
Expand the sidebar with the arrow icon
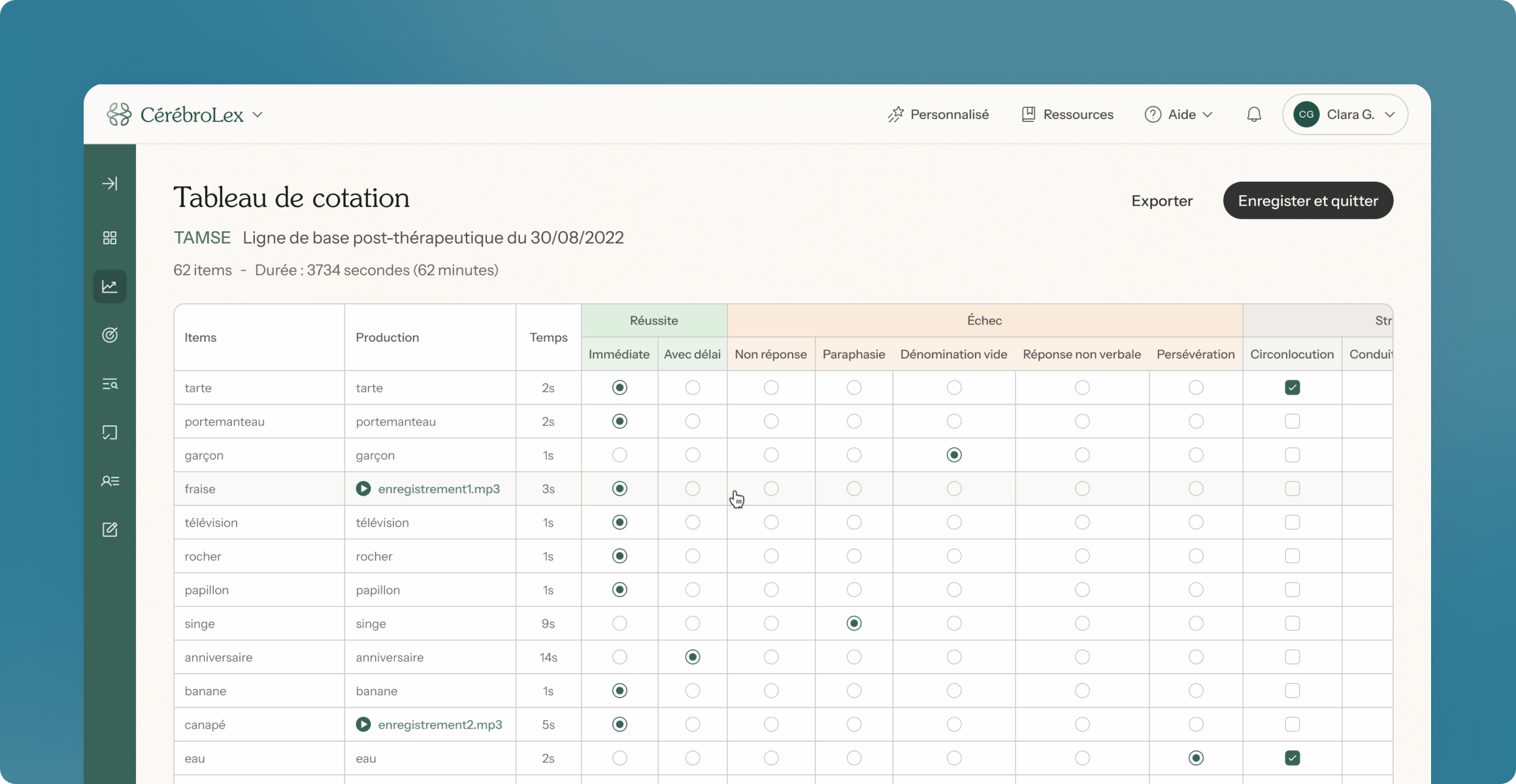(110, 184)
